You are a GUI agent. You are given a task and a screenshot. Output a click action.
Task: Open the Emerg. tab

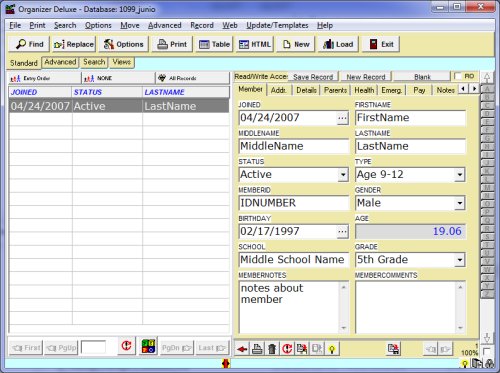[x=391, y=90]
